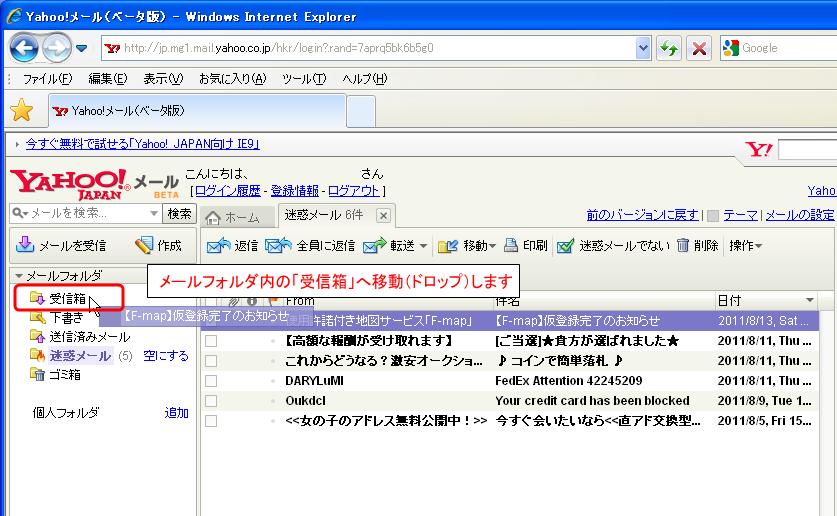Open the ログイン履歴 link
The width and height of the screenshot is (837, 516).
tap(227, 190)
